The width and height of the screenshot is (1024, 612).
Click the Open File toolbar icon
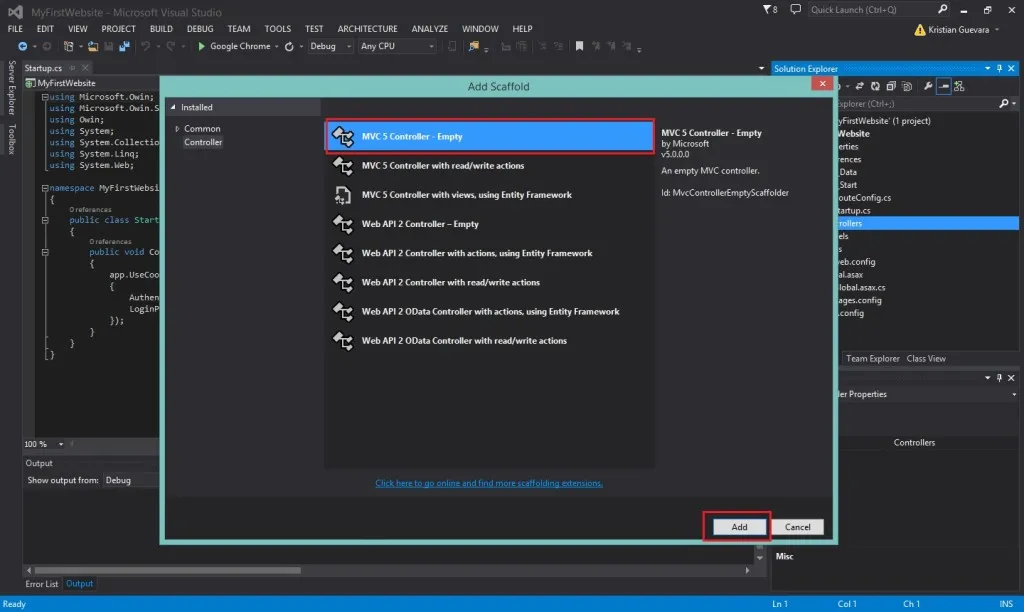point(93,46)
